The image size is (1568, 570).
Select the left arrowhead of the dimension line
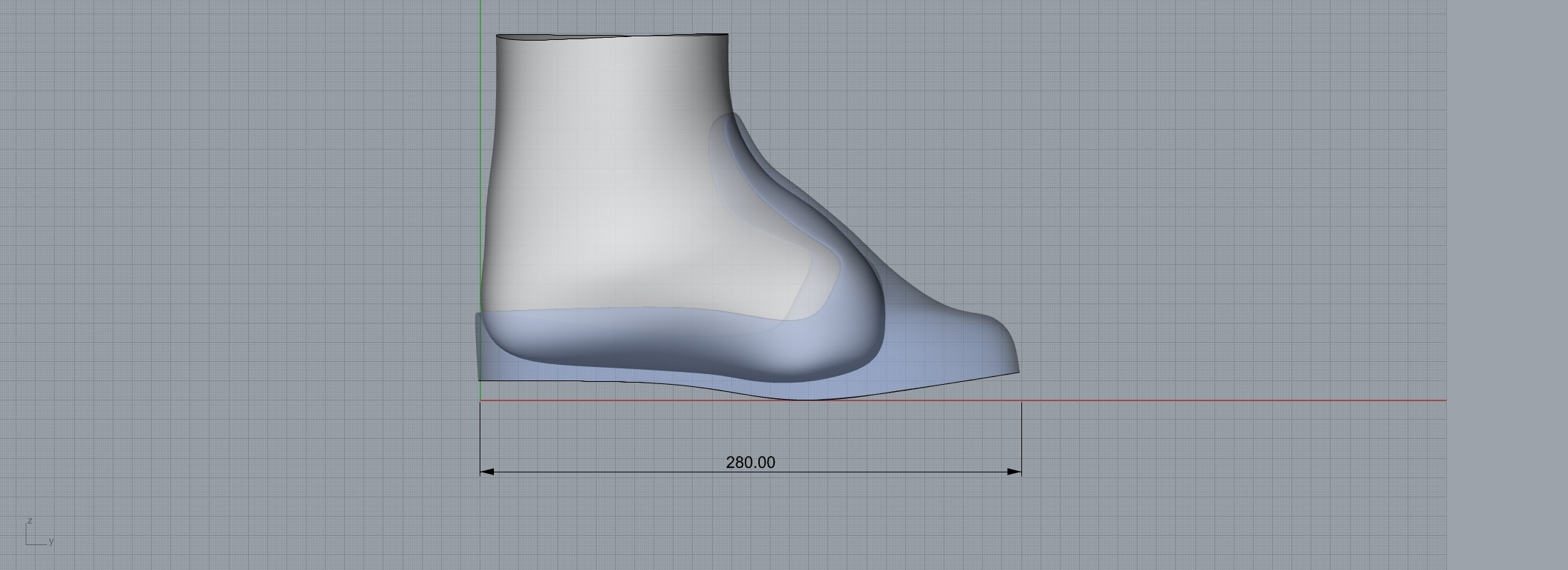click(487, 472)
